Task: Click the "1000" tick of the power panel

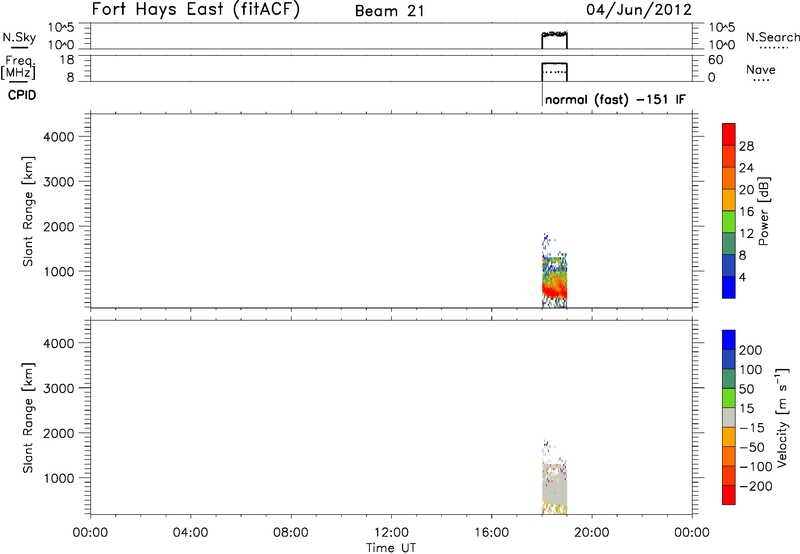Action: coord(58,271)
